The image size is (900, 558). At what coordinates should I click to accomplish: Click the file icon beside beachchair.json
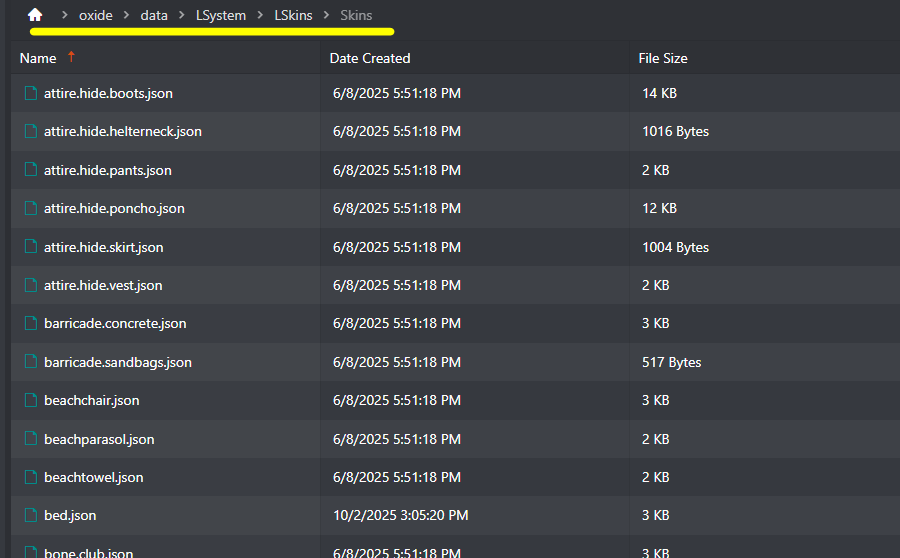tap(31, 400)
